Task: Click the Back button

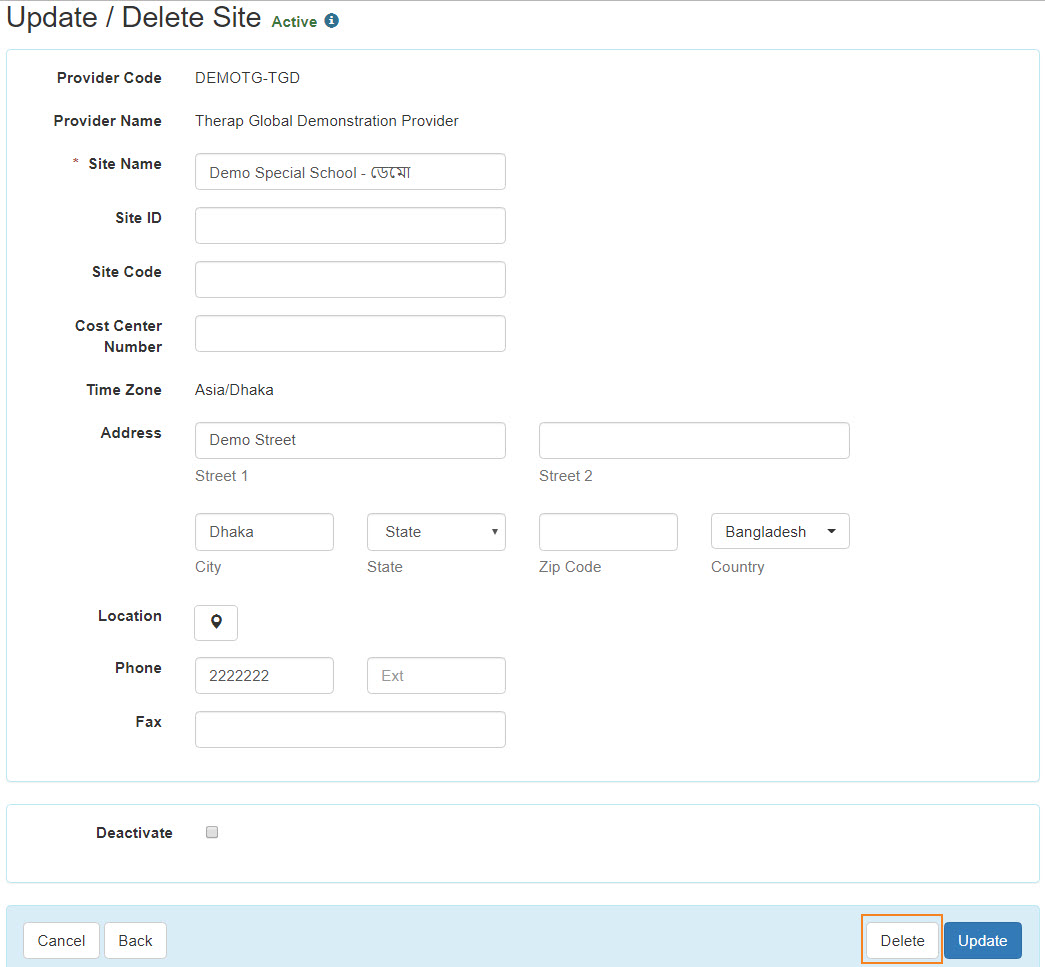Action: (135, 940)
